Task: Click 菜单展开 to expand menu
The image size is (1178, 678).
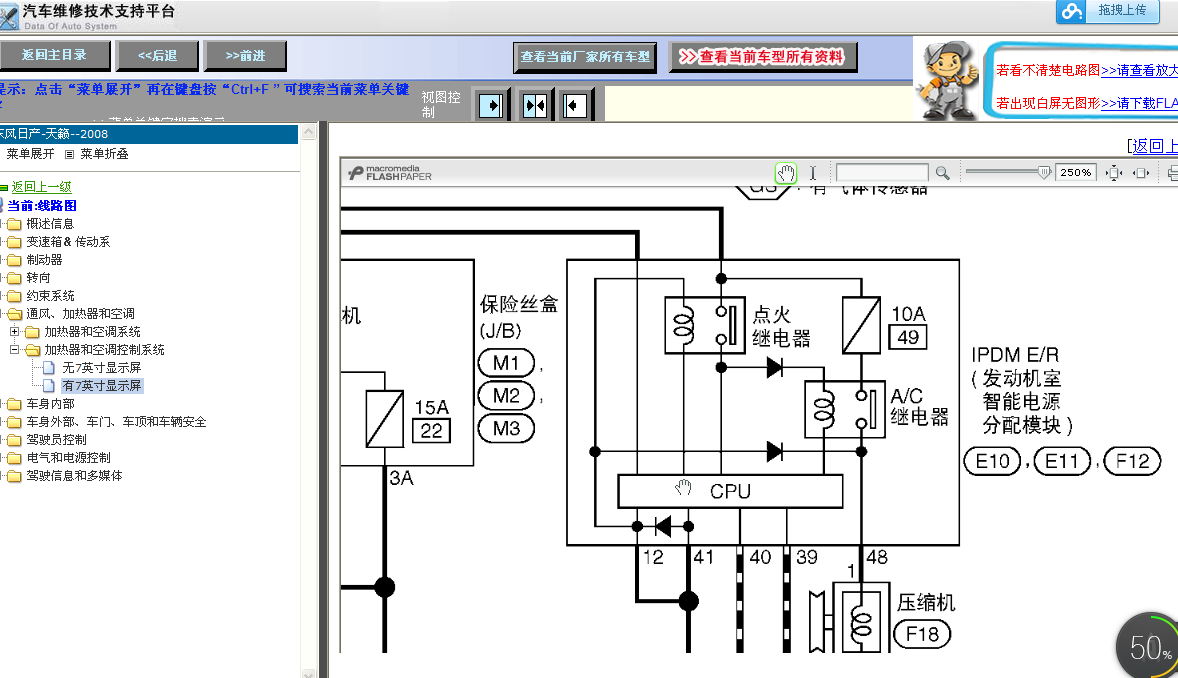Action: (30, 154)
